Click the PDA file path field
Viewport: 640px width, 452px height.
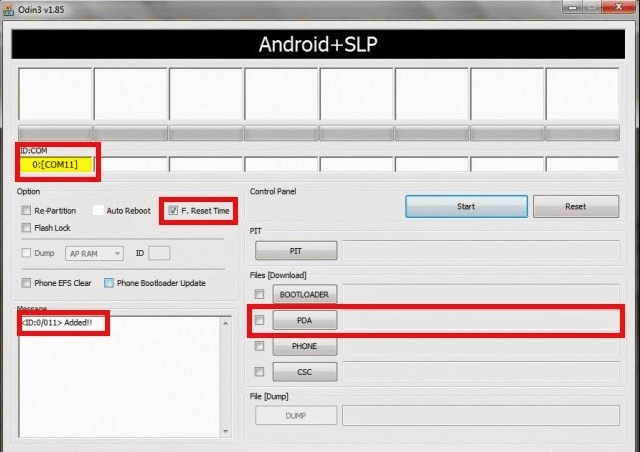(480, 320)
